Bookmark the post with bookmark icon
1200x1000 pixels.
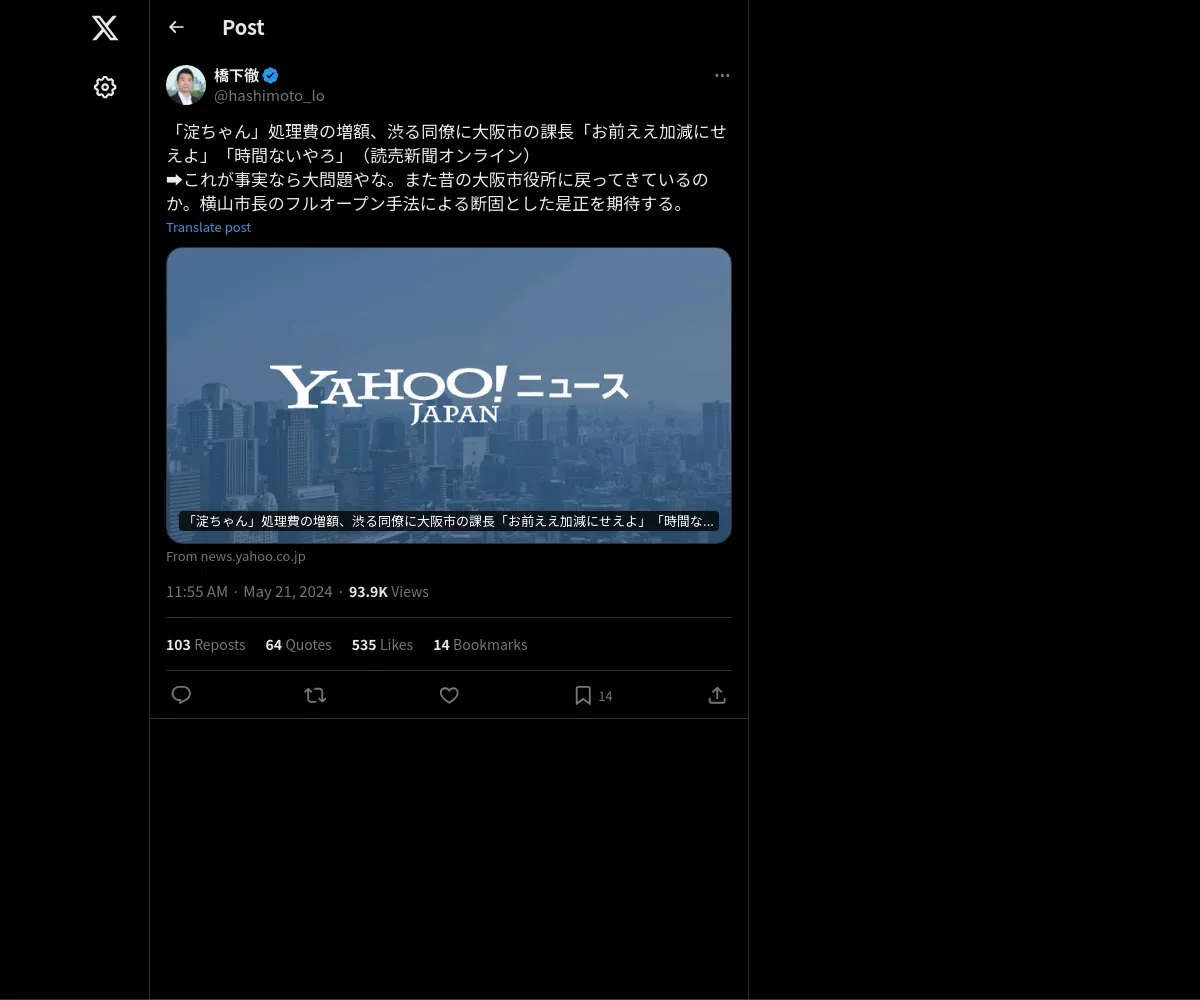point(583,695)
